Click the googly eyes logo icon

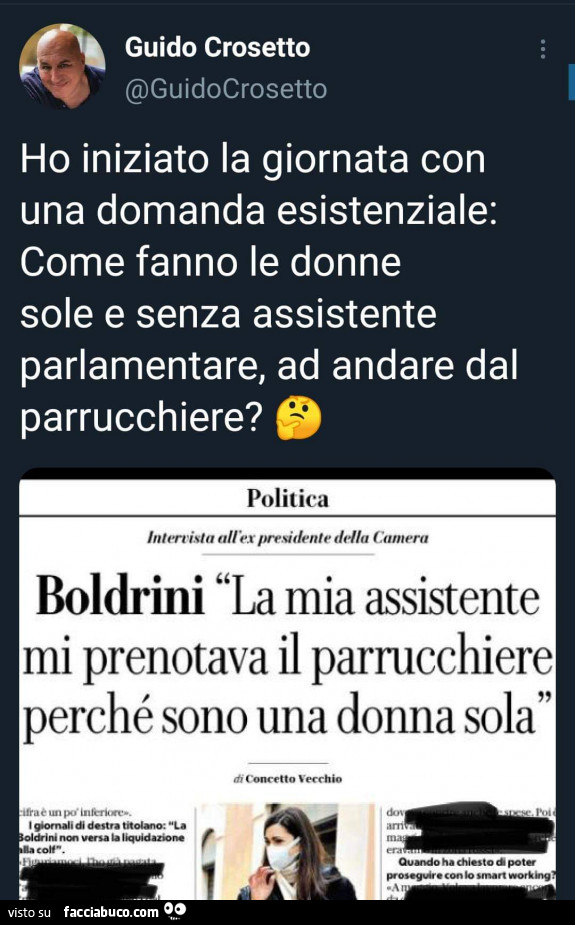(175, 911)
